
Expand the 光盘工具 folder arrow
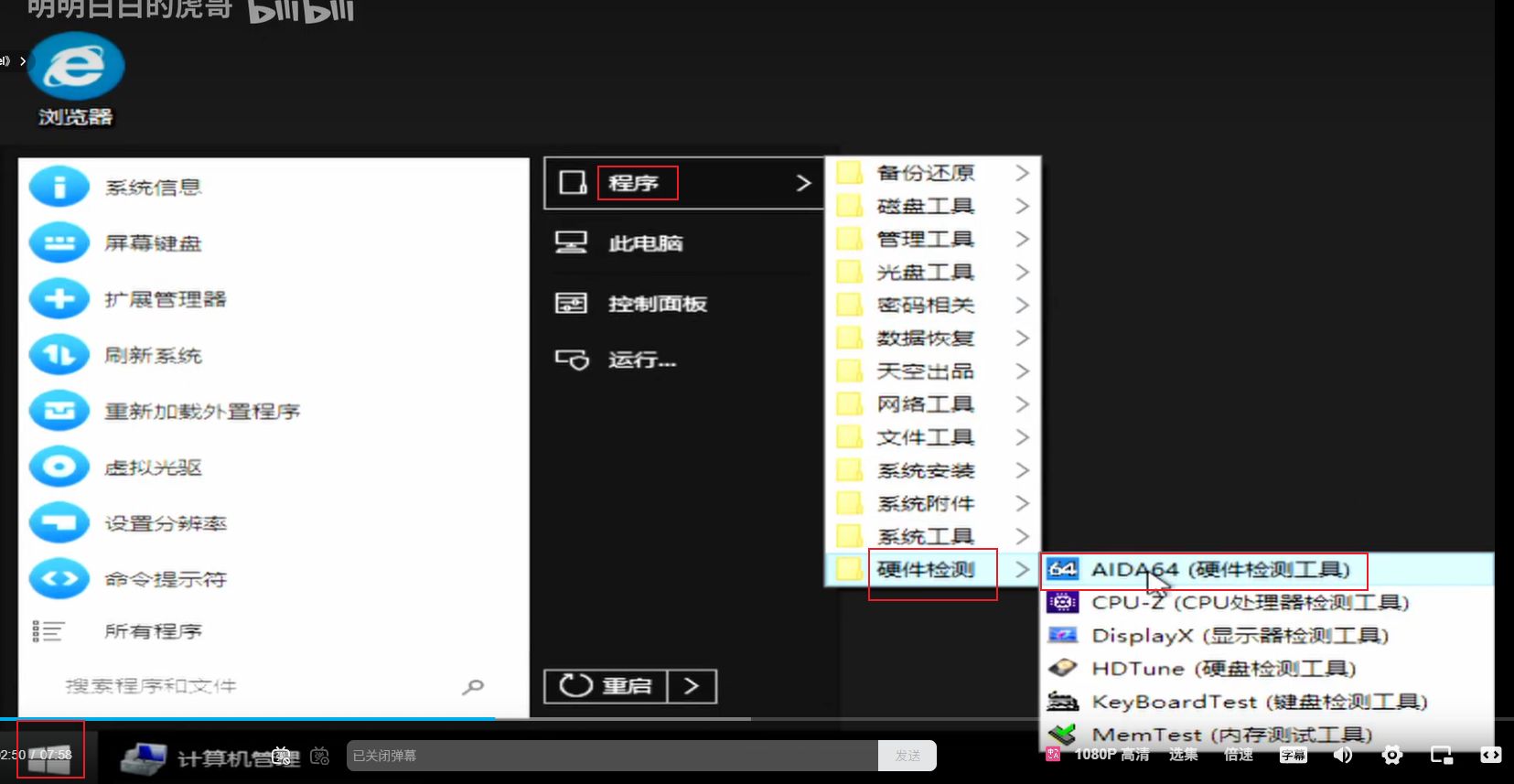[1022, 272]
